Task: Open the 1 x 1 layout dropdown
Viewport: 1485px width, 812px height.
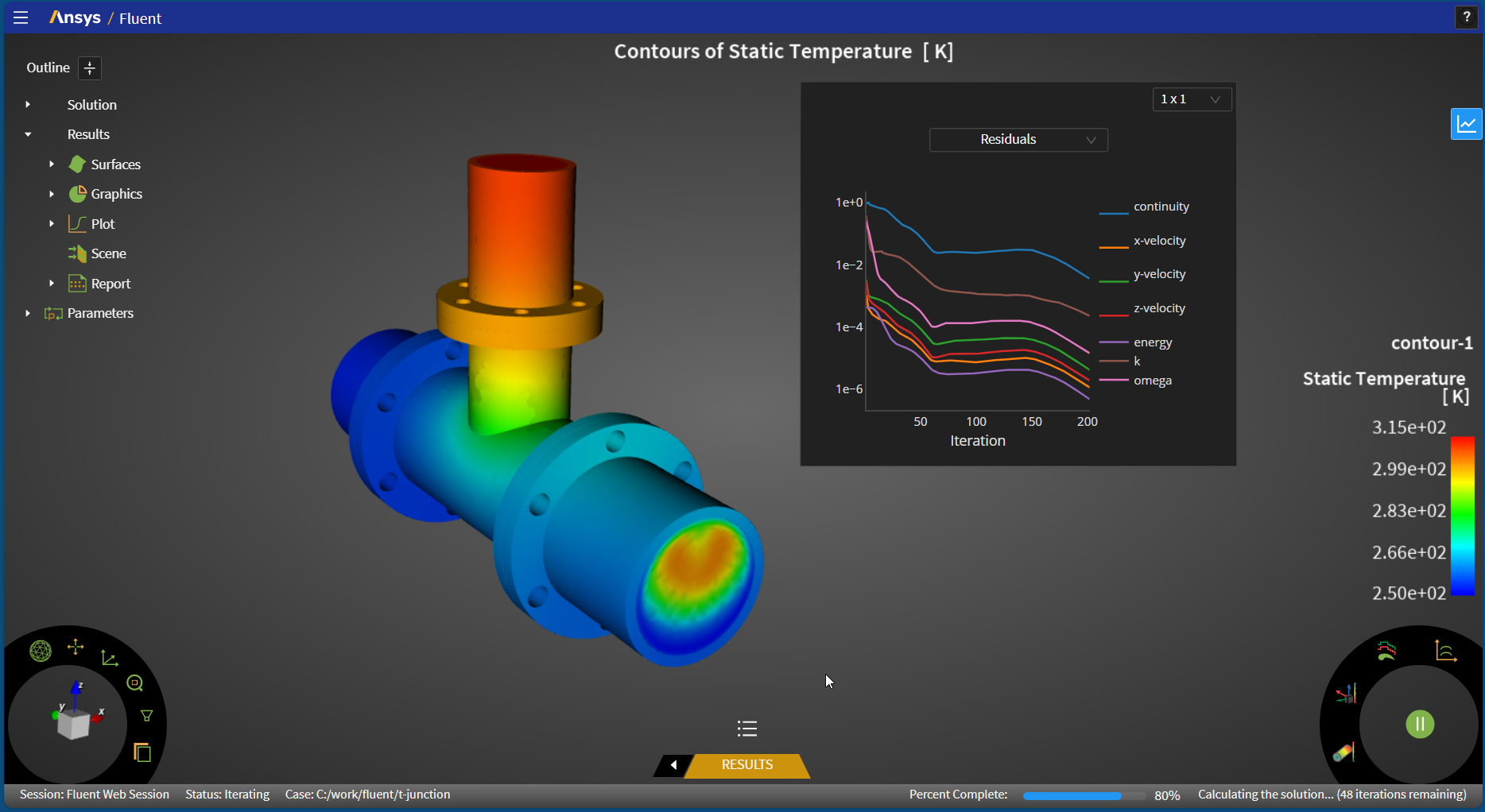Action: point(1191,99)
